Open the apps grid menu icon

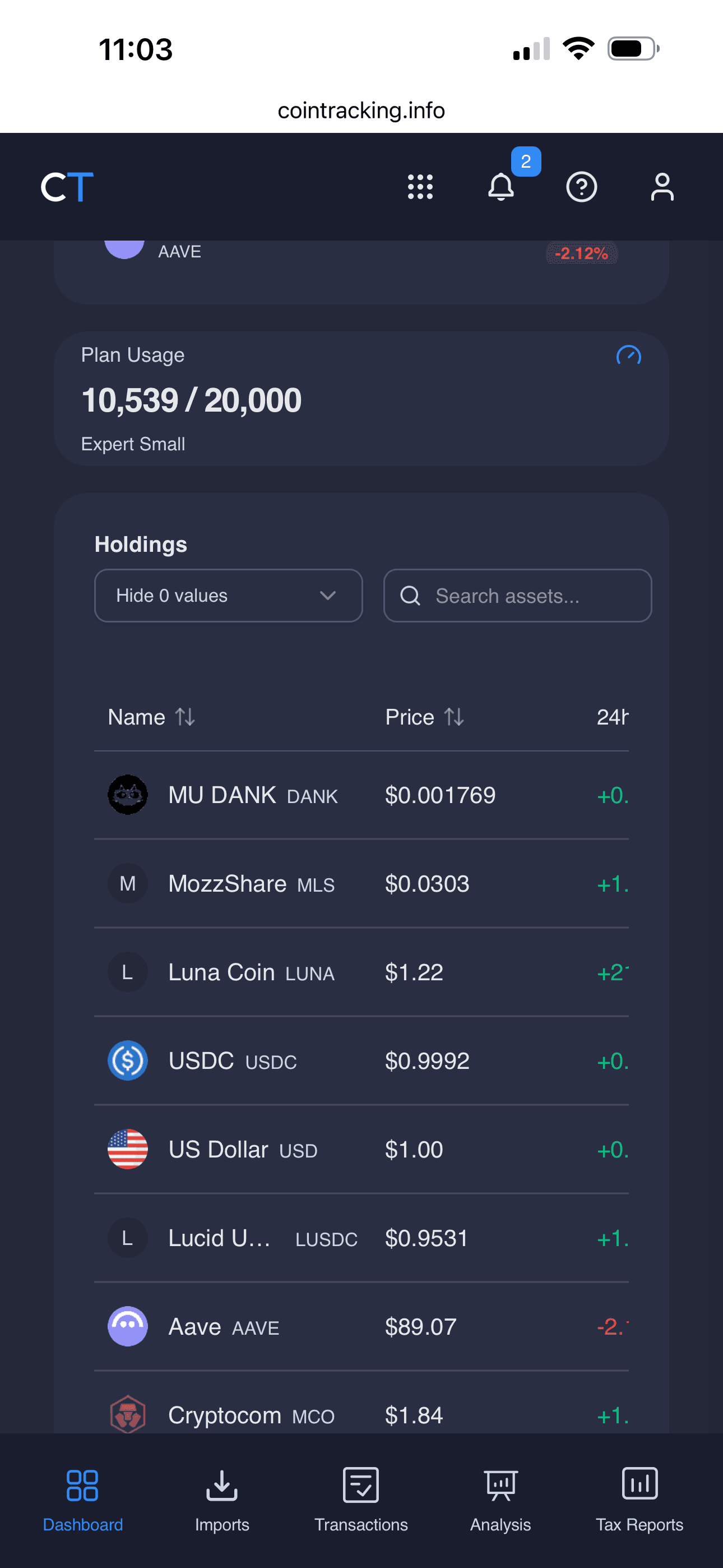click(420, 187)
